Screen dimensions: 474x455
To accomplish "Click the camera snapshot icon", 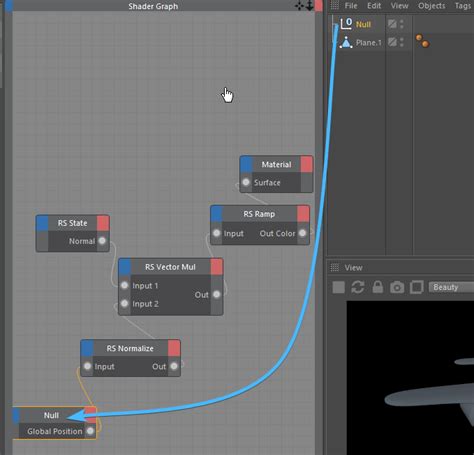I will [x=397, y=287].
